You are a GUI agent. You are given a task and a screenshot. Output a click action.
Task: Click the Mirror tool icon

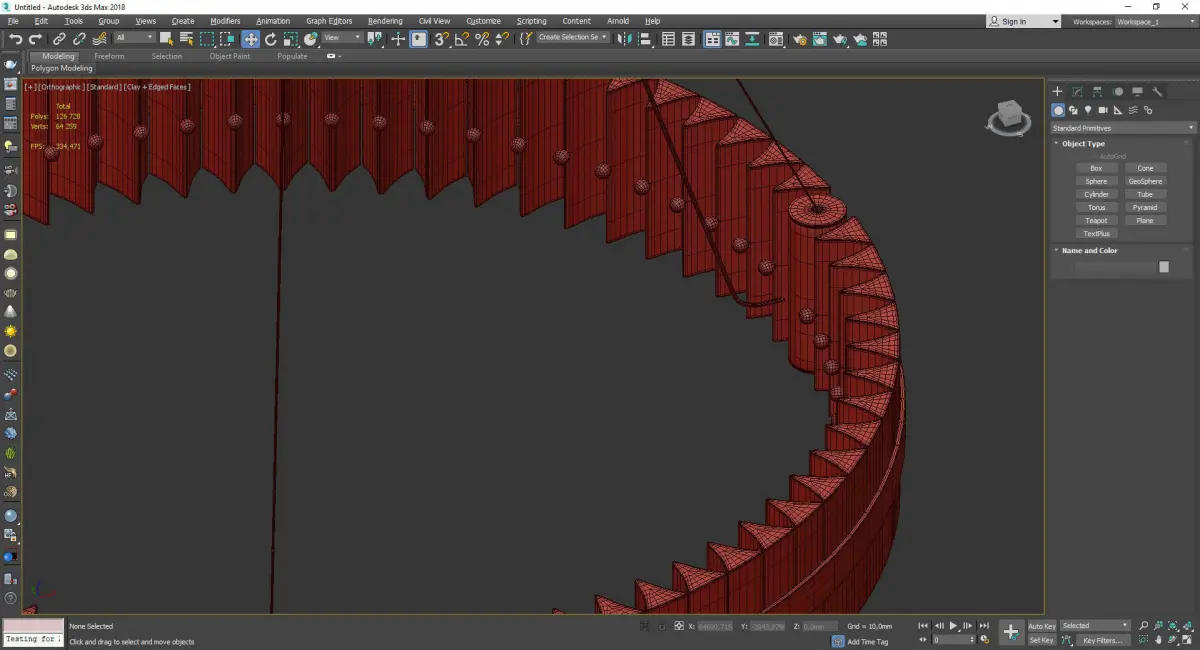tap(624, 39)
